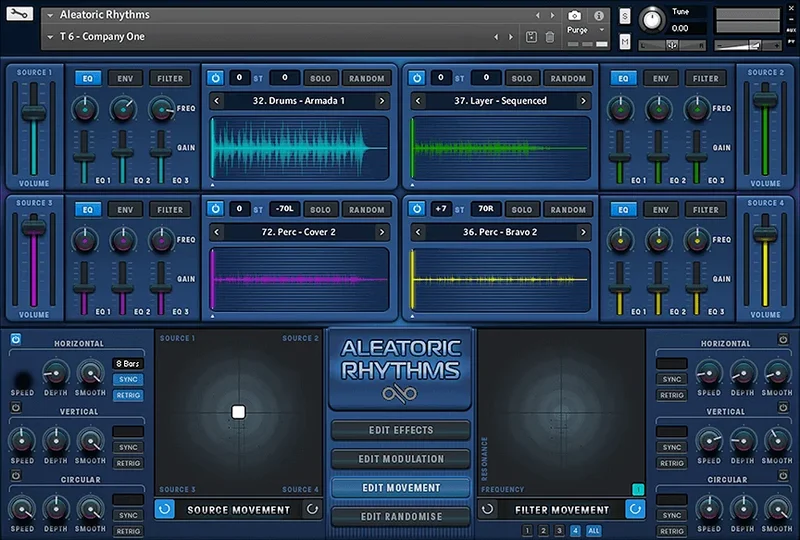Click Filter Movement right power icon
The width and height of the screenshot is (800, 540).
tap(635, 509)
